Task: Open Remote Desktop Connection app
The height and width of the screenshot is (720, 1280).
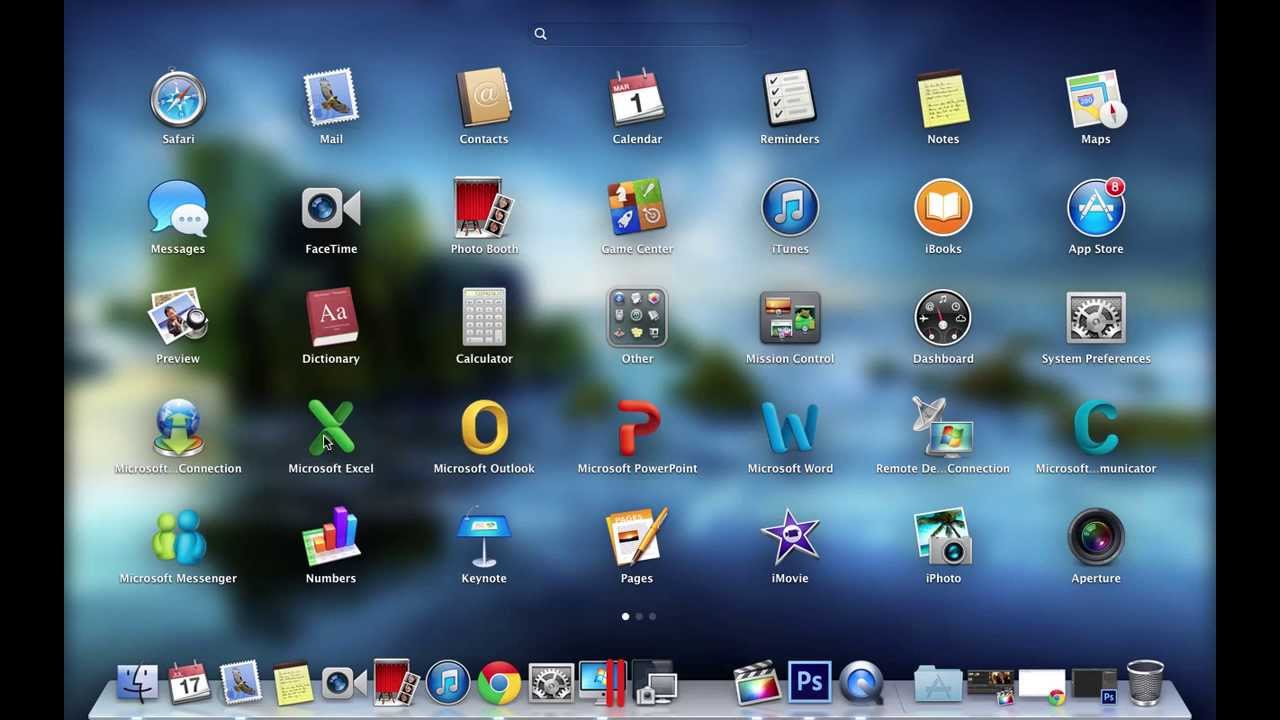Action: click(x=943, y=429)
